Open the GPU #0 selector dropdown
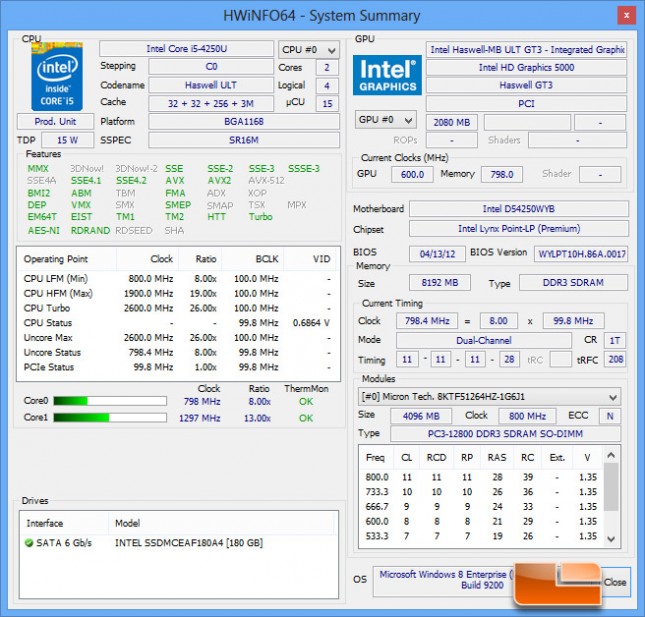 (x=385, y=120)
